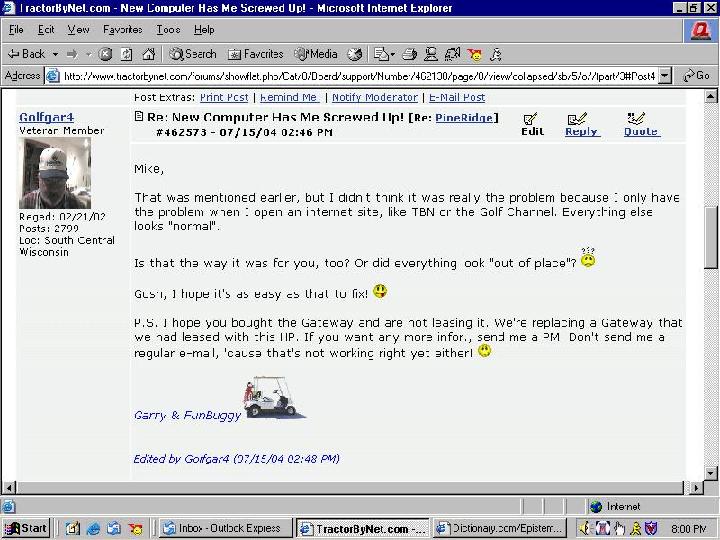The width and height of the screenshot is (720, 540).
Task: Click the Forward arrow button
Action: pyautogui.click(x=72, y=54)
